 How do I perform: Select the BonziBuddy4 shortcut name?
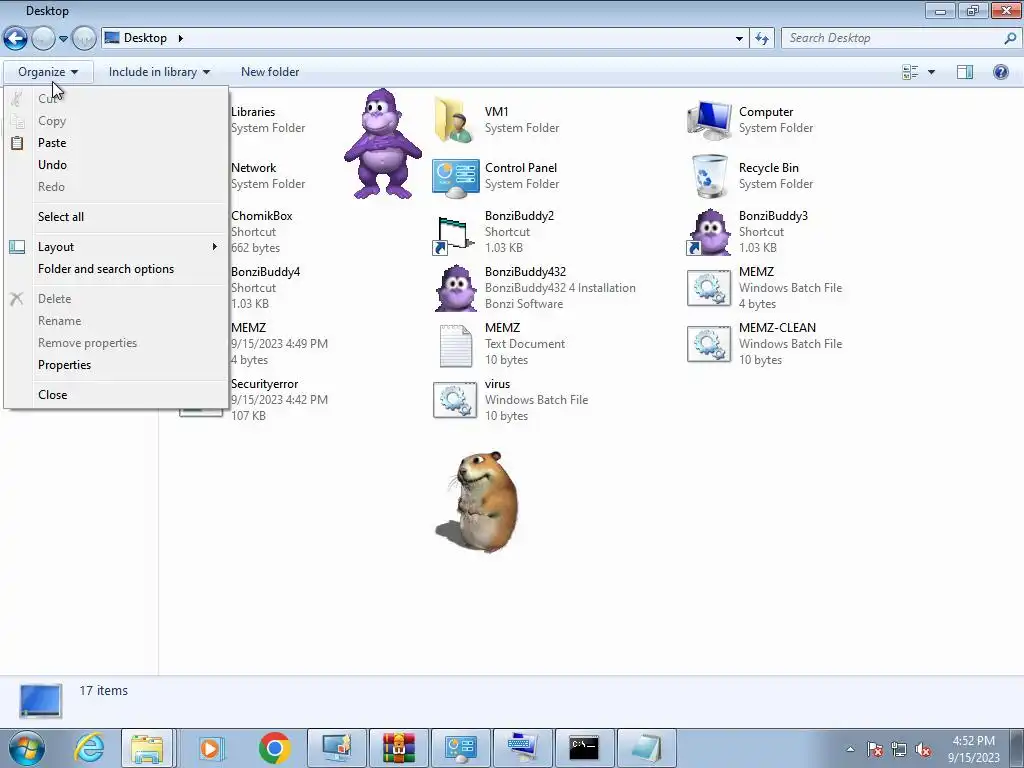(x=265, y=272)
